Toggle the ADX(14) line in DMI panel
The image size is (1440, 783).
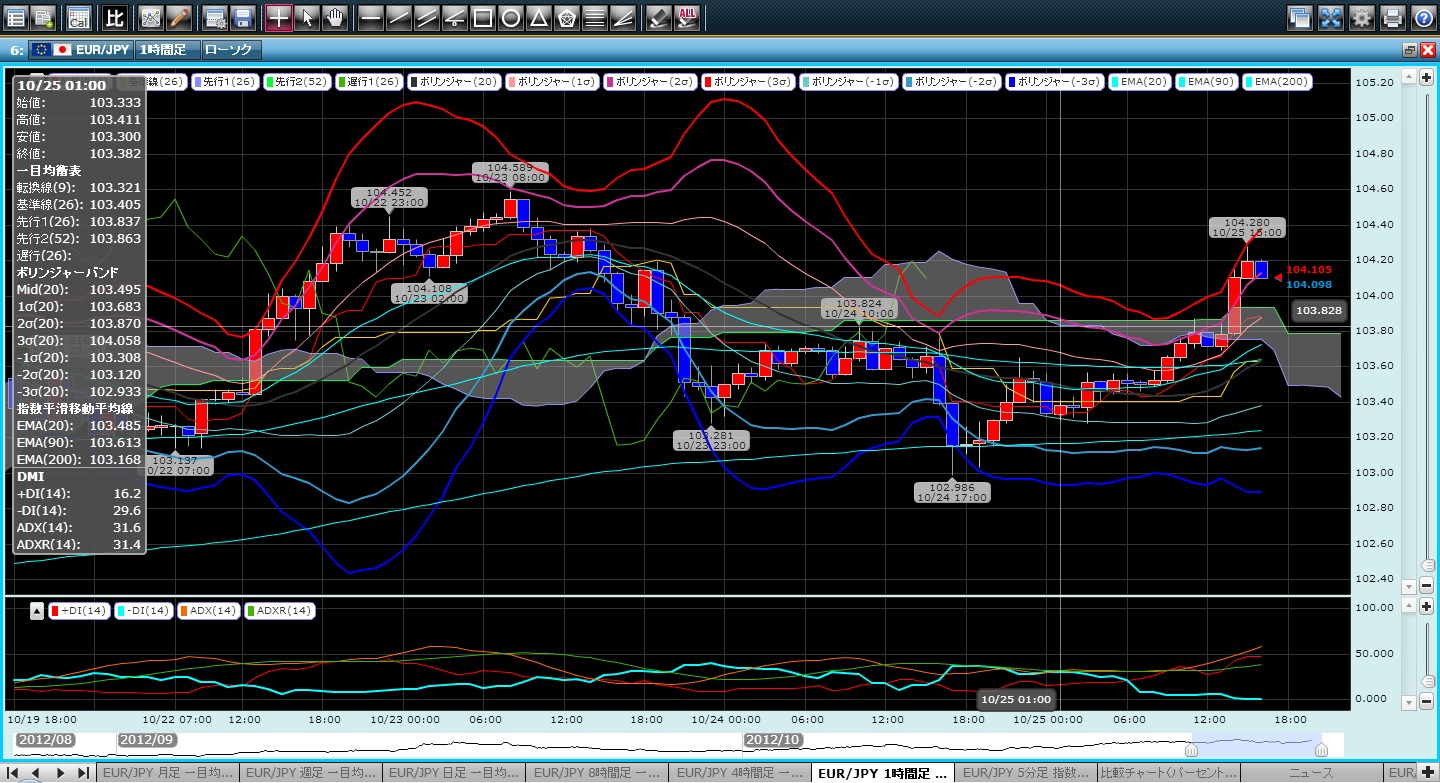[208, 611]
